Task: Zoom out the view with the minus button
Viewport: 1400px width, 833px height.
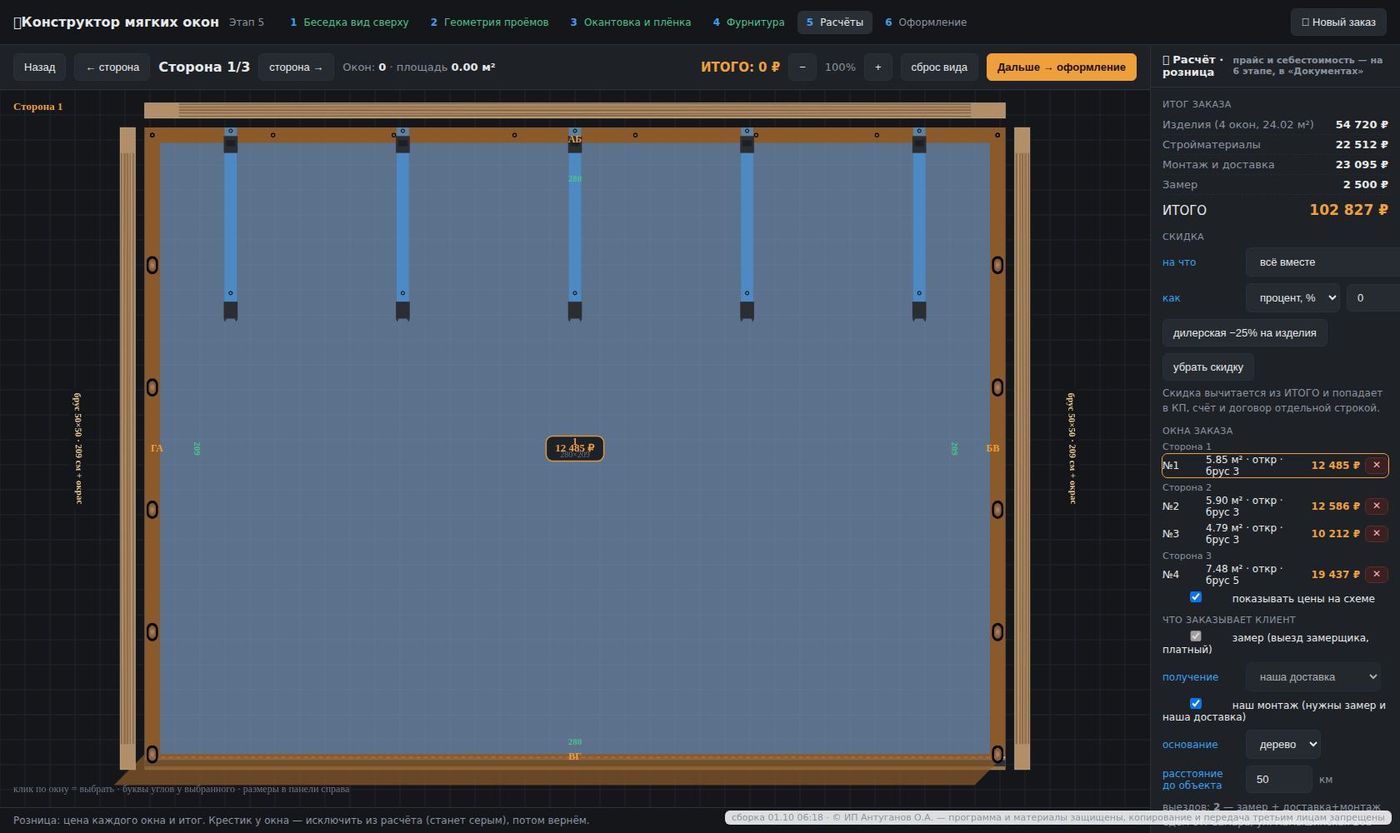Action: (802, 67)
